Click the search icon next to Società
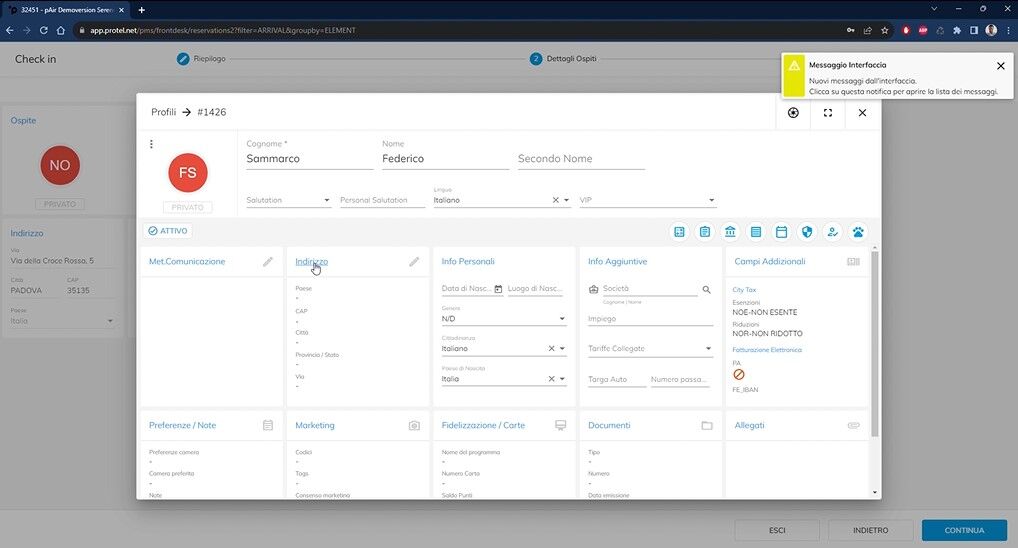1018x548 pixels. [706, 290]
